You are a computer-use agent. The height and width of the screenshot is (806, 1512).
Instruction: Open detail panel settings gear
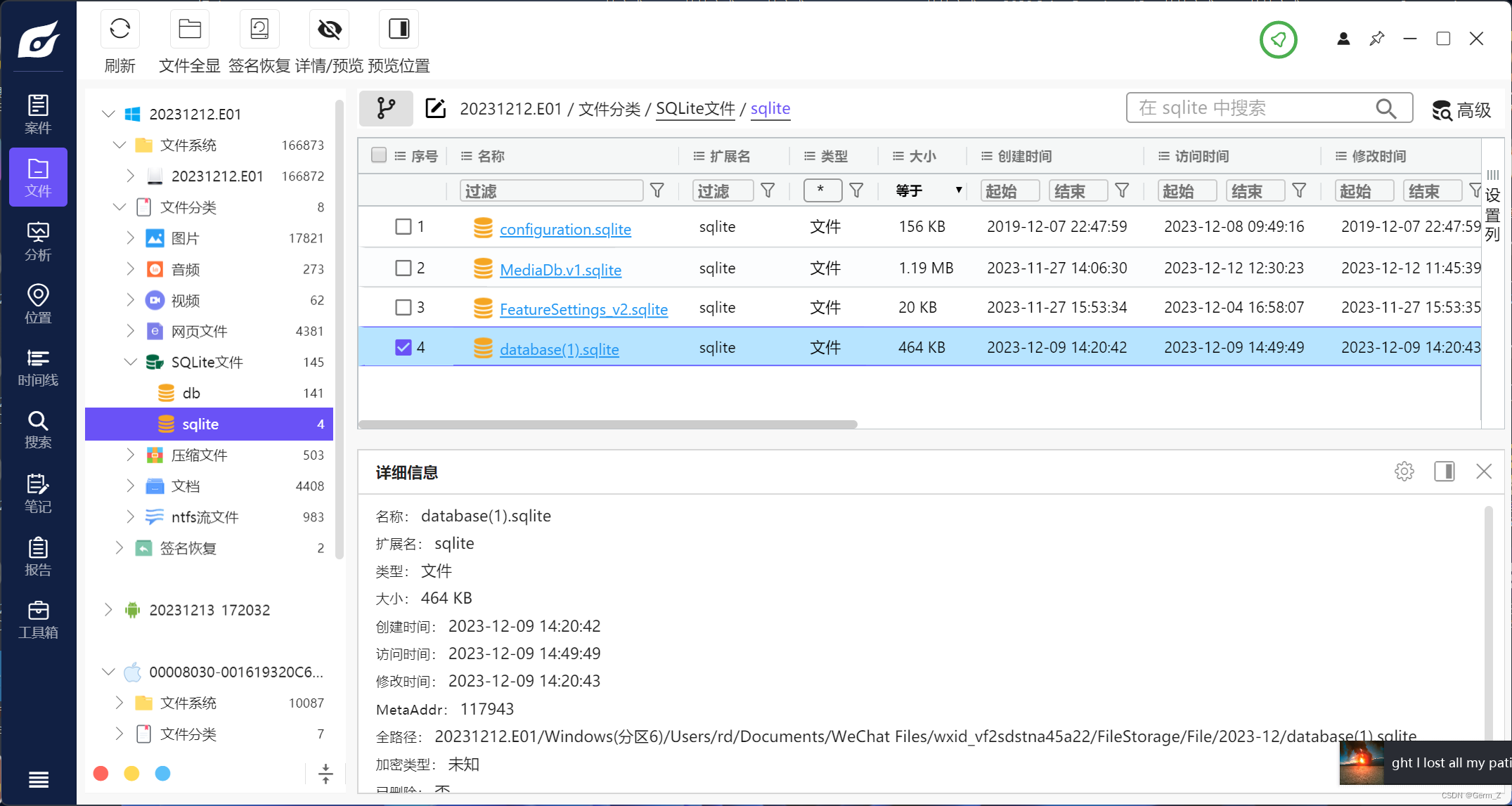(x=1404, y=472)
